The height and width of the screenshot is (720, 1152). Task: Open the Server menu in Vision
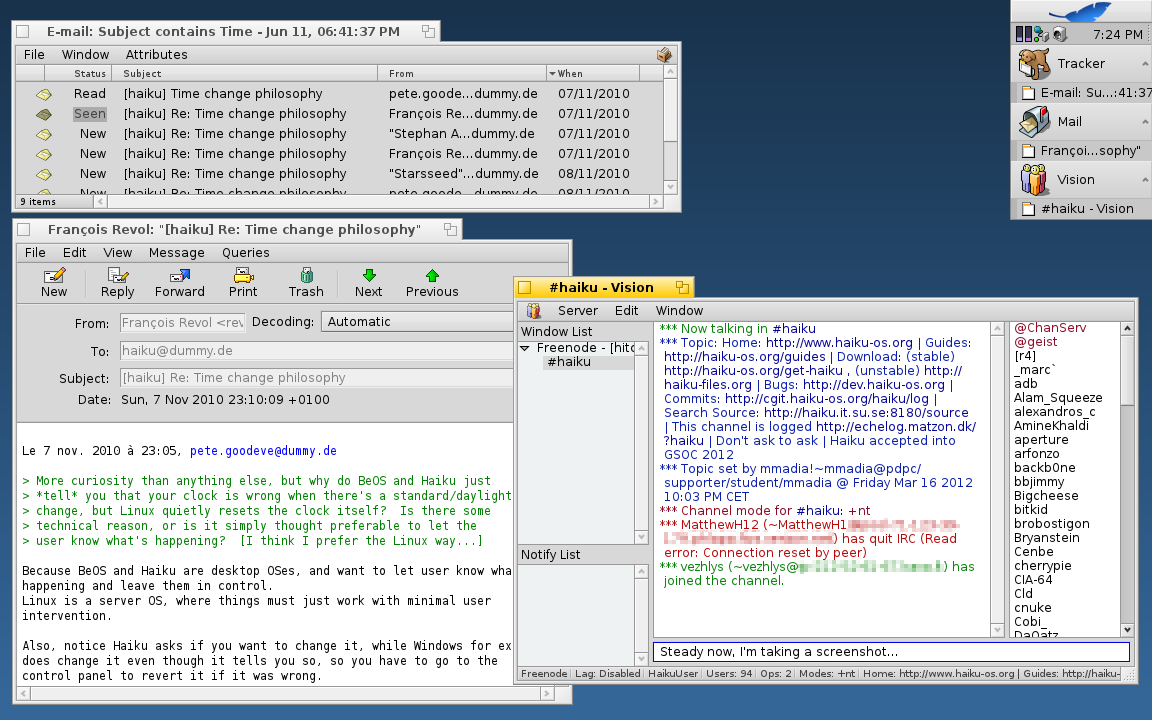click(577, 311)
